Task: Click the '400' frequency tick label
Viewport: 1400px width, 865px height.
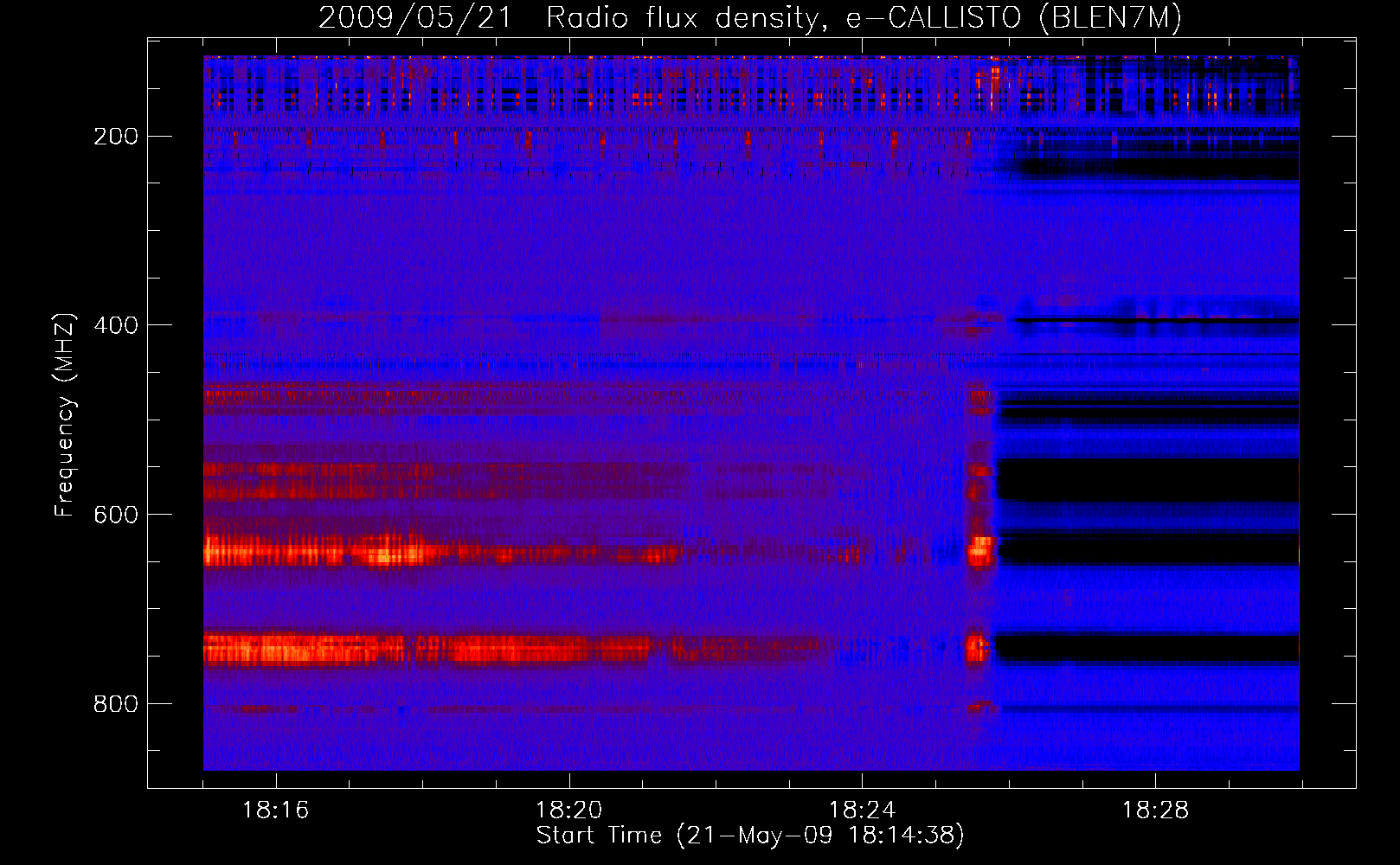Action: tap(116, 325)
